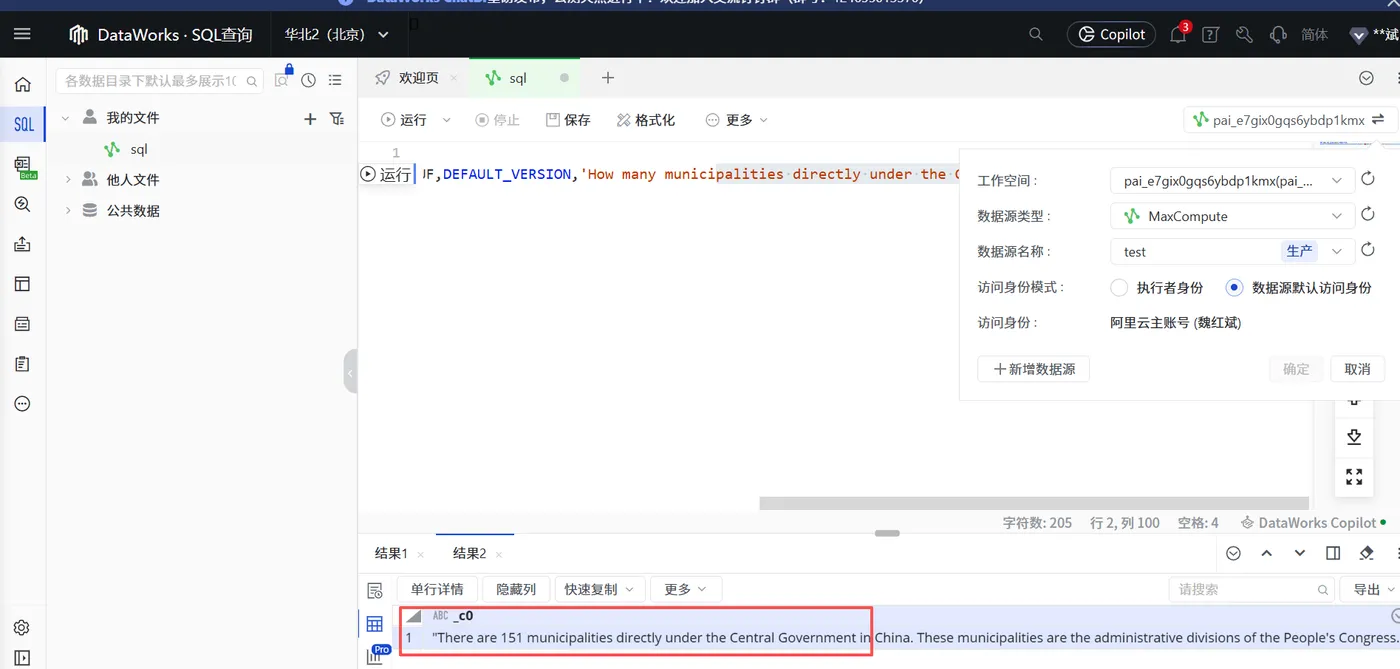Click the list view icon beside history
Screen dimensions: 1400x669
[335, 80]
